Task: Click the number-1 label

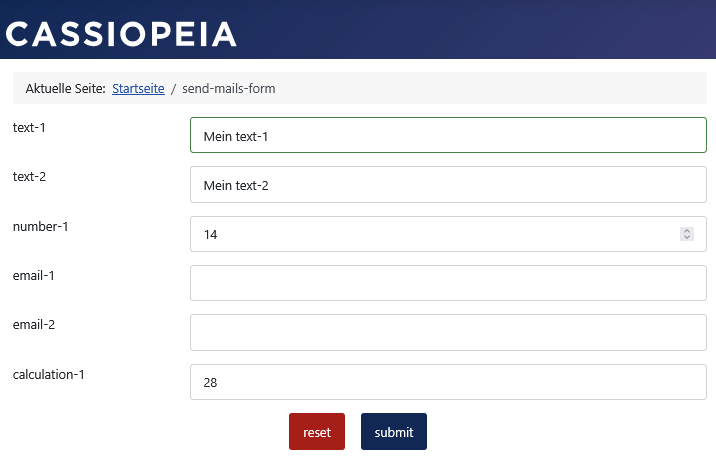Action: (x=41, y=226)
